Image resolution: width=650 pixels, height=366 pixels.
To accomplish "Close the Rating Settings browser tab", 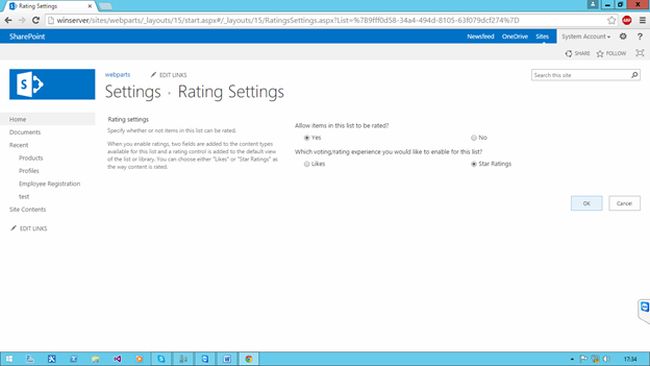I will point(90,6).
